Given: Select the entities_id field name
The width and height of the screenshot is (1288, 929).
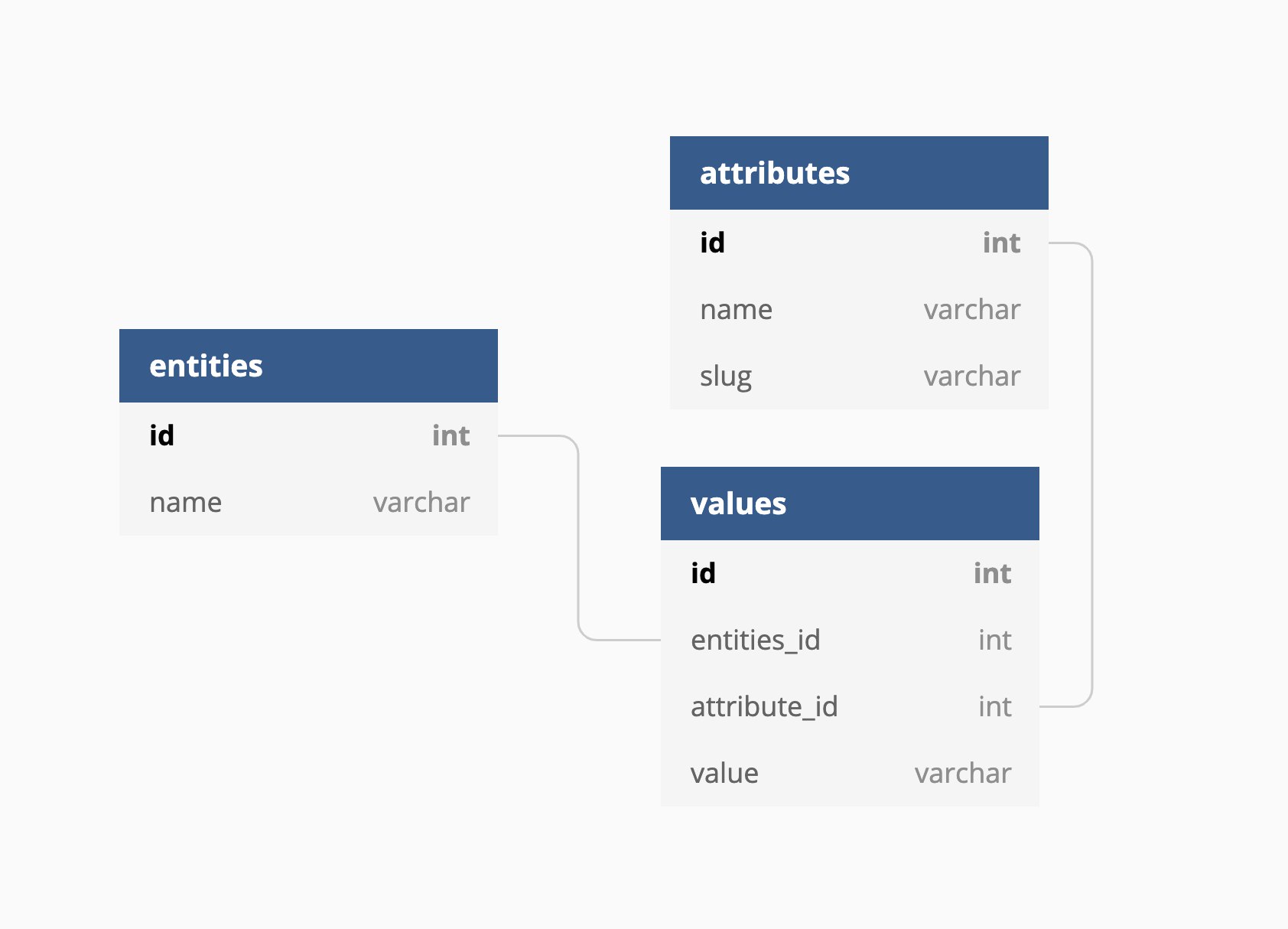Looking at the screenshot, I should pyautogui.click(x=755, y=640).
